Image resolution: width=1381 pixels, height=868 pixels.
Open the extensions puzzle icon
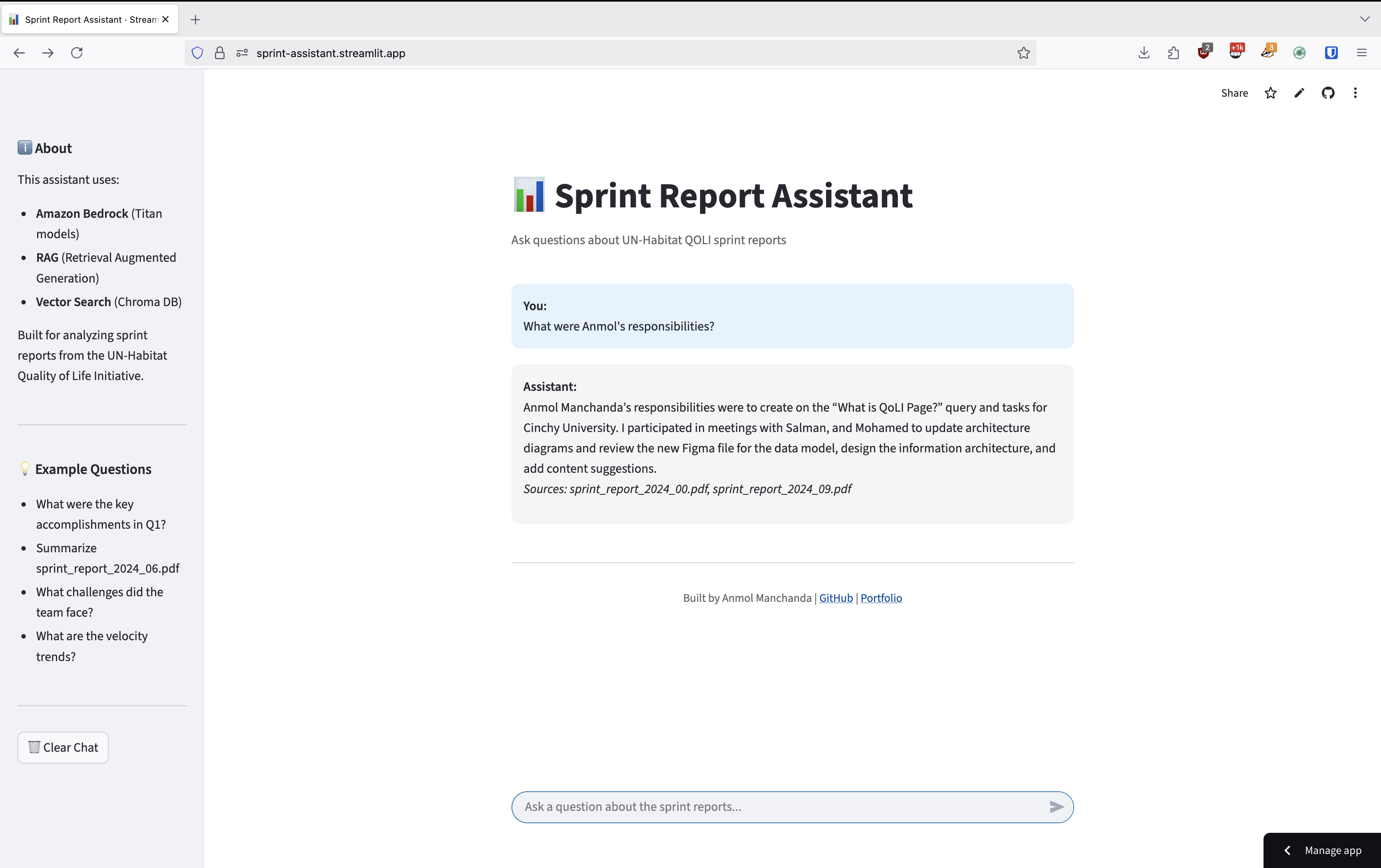[x=1173, y=53]
